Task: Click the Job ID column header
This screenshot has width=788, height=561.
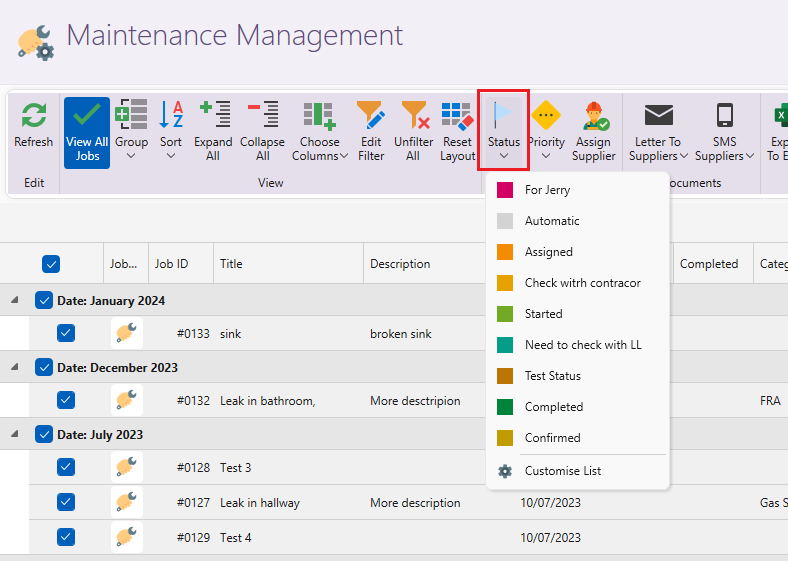Action: click(171, 264)
